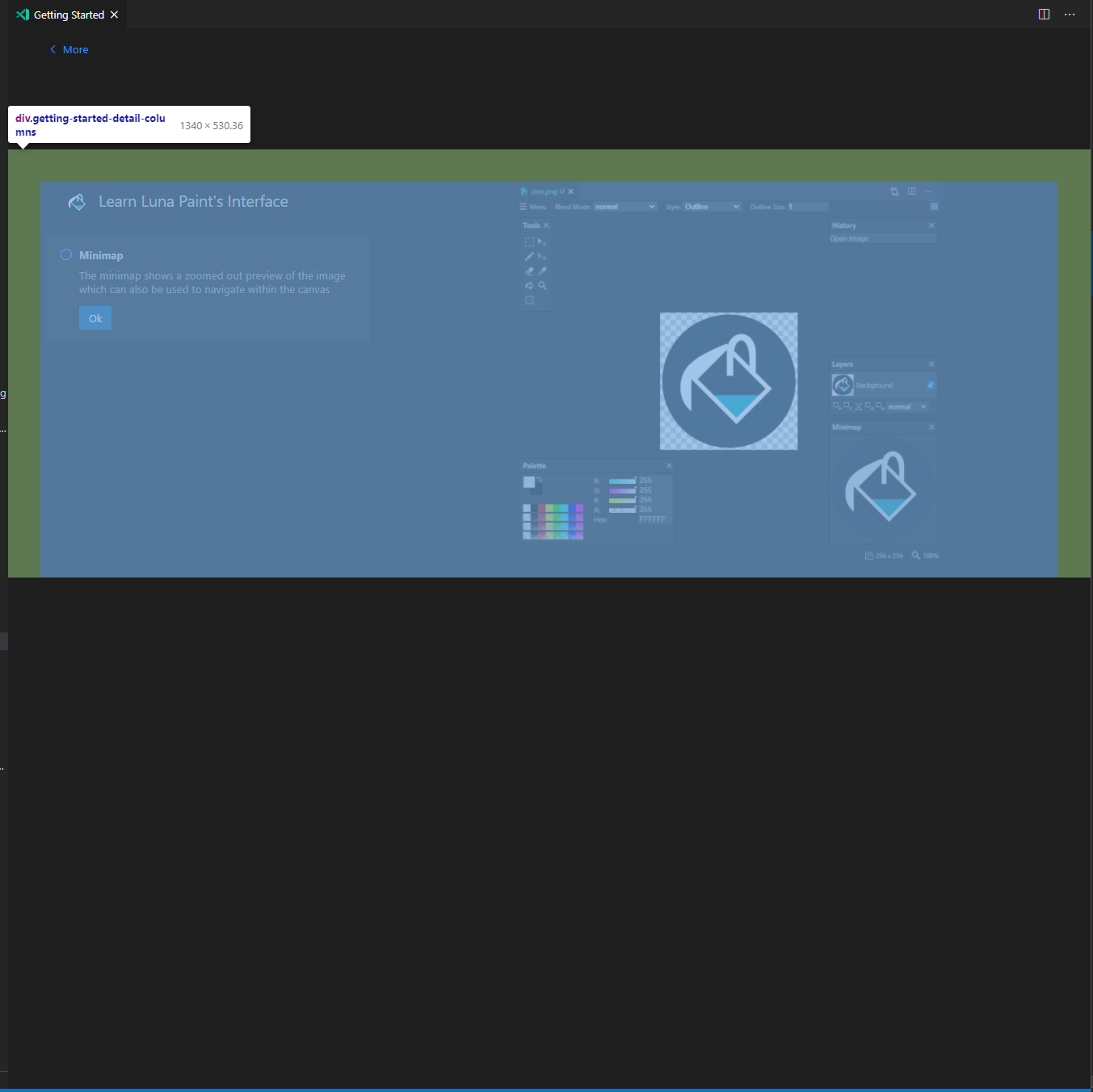Select the Eraser tool in the preview Tools panel
Screen dimensions: 1093x1092
[x=529, y=271]
